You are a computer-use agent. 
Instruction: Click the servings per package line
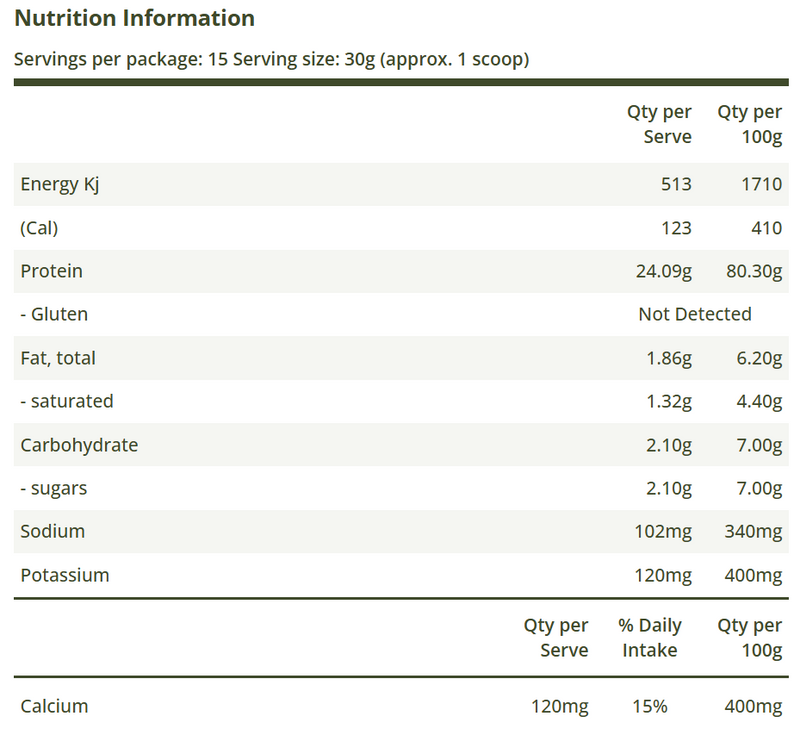click(x=271, y=59)
